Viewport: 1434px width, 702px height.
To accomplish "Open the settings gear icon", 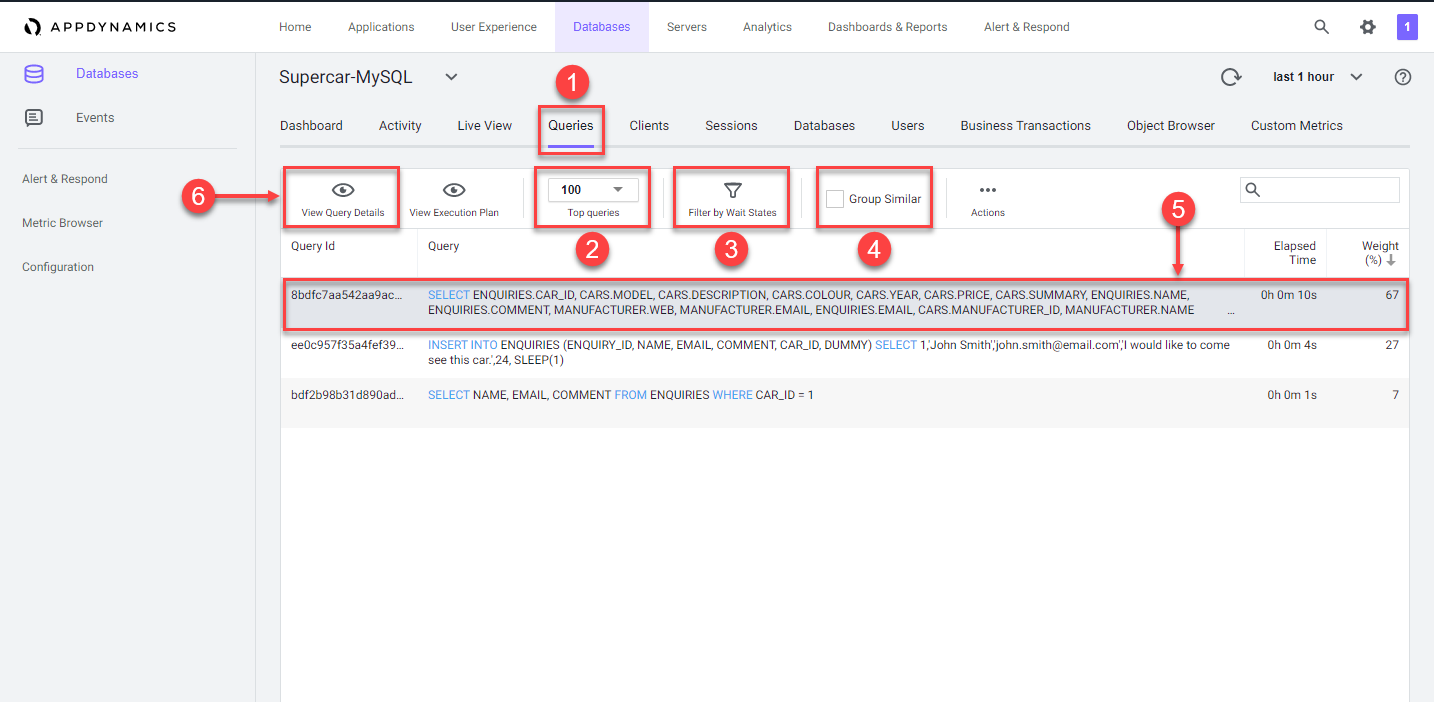I will 1368,27.
